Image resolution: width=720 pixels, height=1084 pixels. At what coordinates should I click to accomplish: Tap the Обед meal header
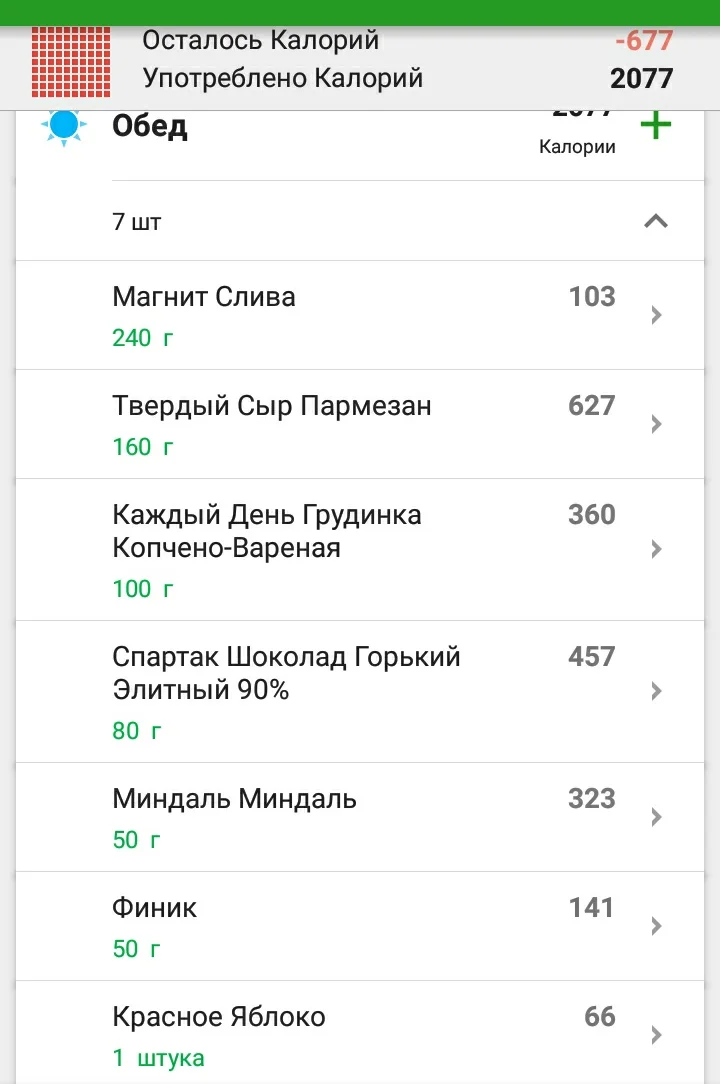pos(150,127)
